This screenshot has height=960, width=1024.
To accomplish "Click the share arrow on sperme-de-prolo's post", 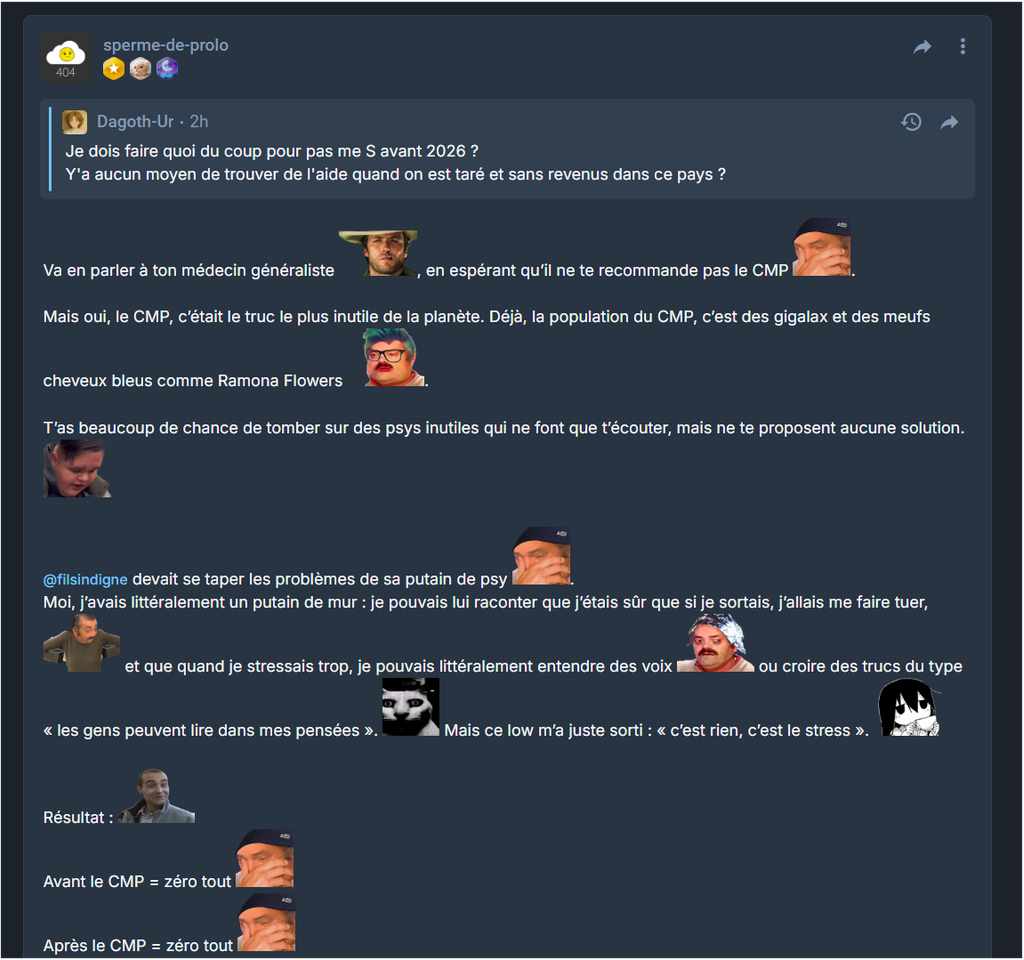I will 921,47.
